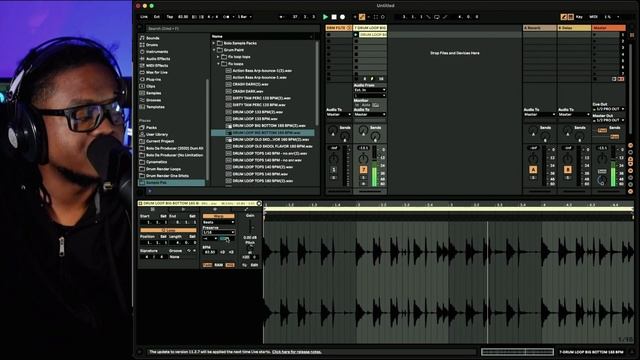This screenshot has height=360, width=640.
Task: Select the 7 DRUM LOOP BIG track header
Action: tap(370, 28)
